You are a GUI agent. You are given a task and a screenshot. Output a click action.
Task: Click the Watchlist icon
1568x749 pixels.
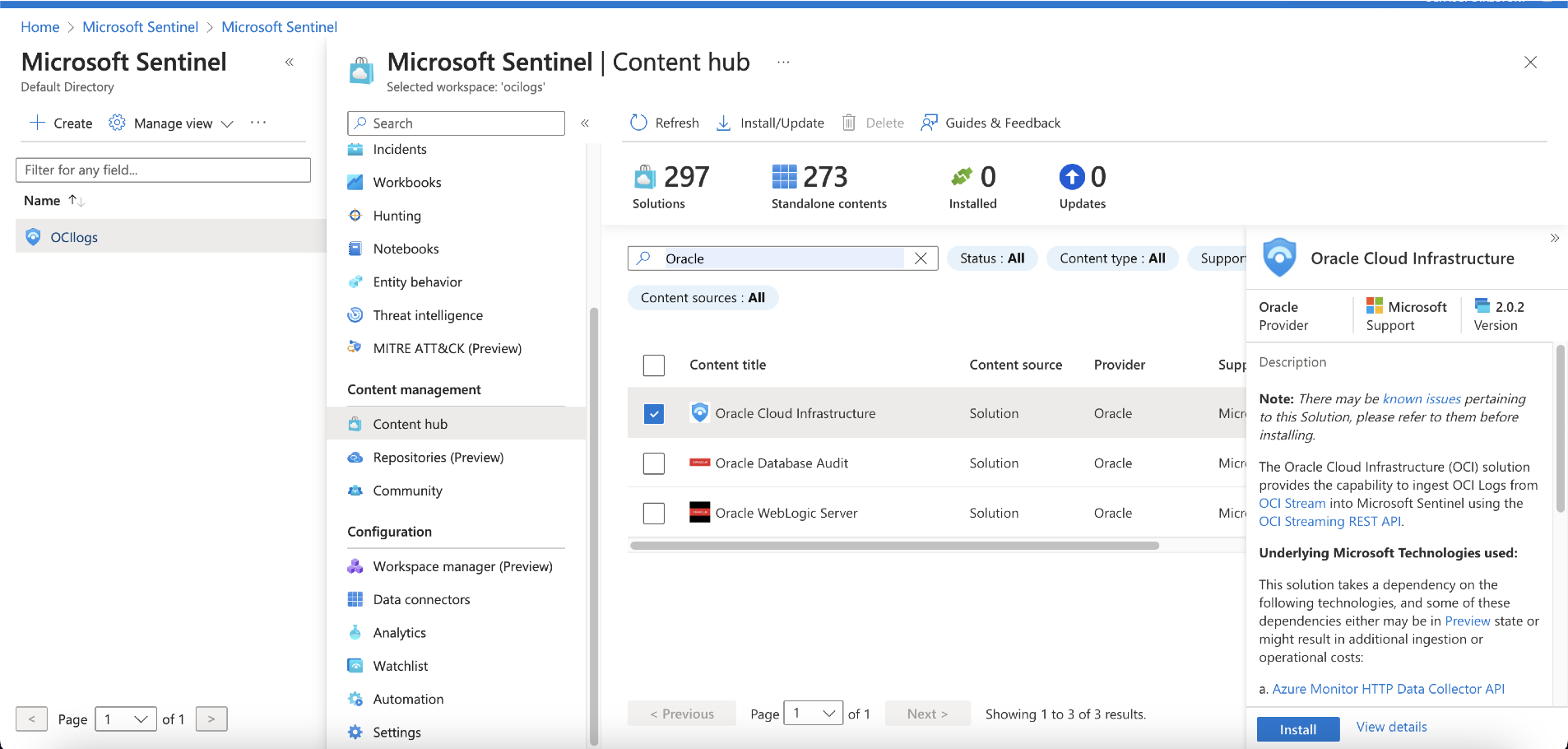[355, 666]
